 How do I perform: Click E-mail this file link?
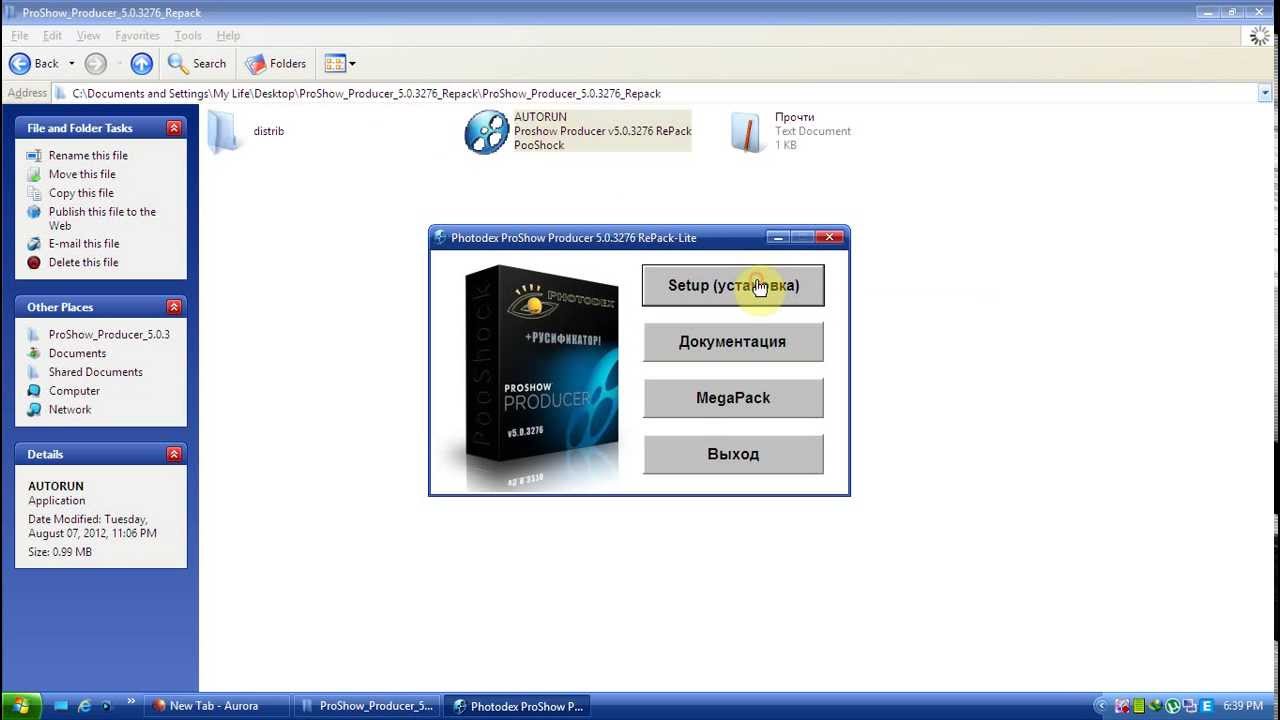tap(84, 243)
